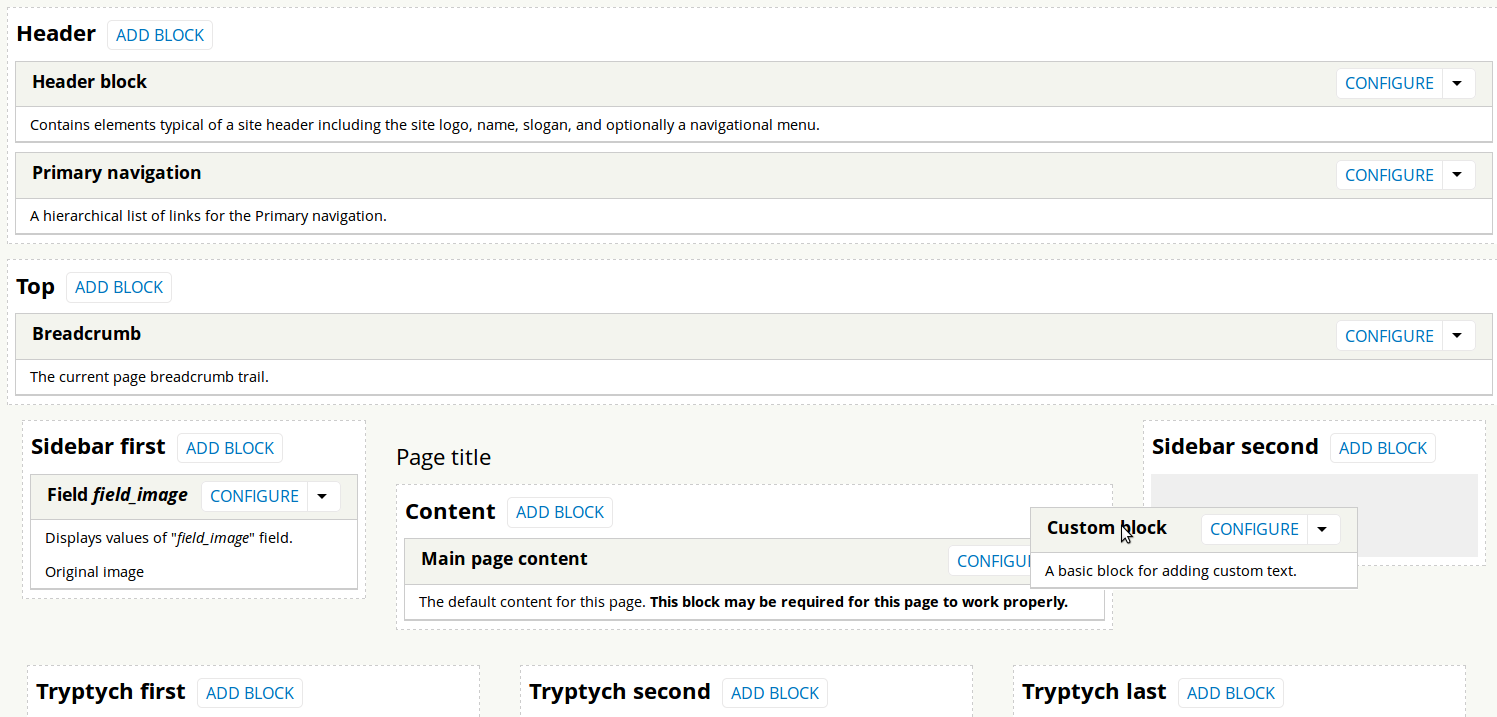1497x717 pixels.
Task: Add block to Tryptych second region
Action: (x=775, y=693)
